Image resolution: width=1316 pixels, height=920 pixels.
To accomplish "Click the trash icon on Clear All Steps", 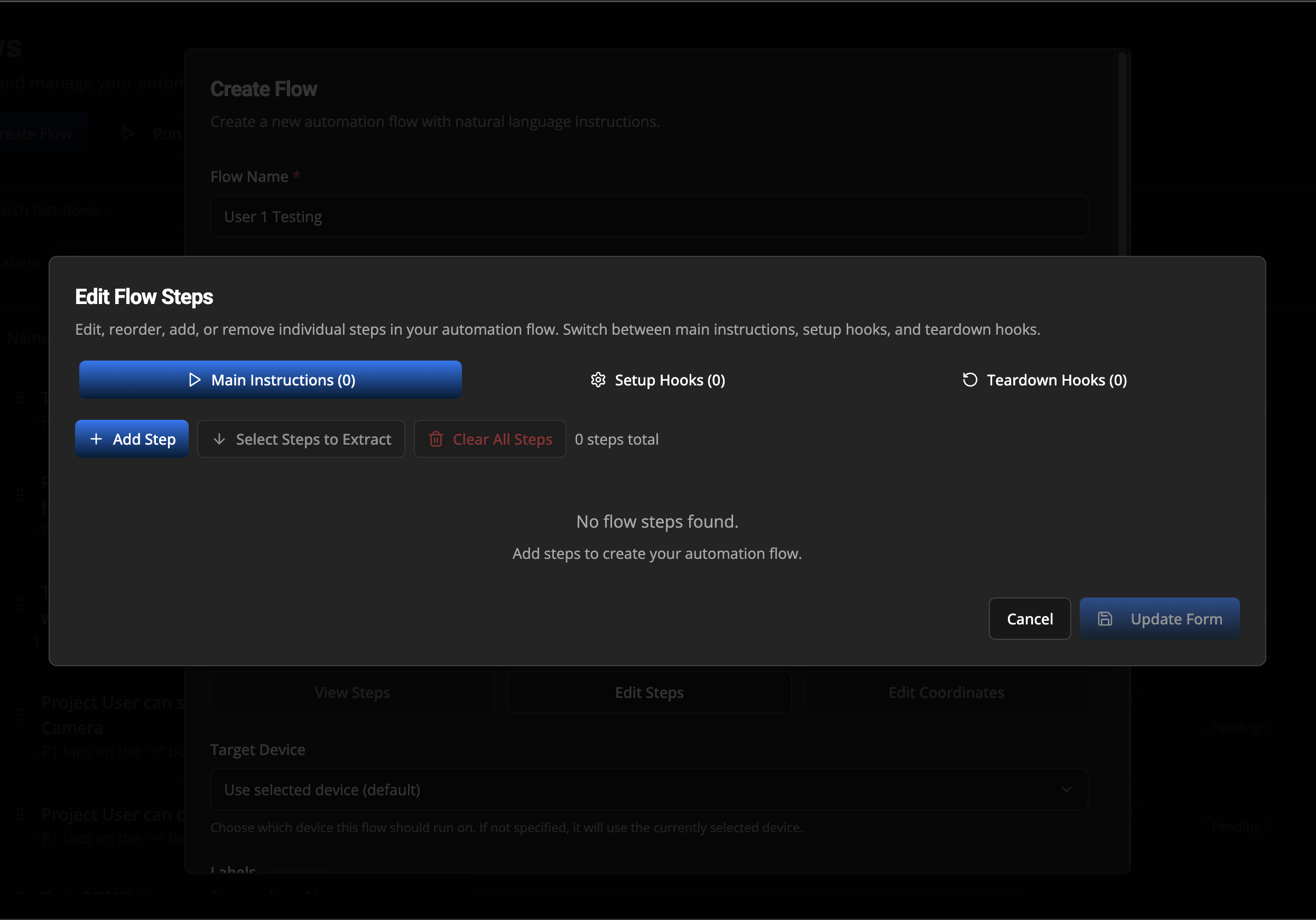I will pyautogui.click(x=436, y=439).
